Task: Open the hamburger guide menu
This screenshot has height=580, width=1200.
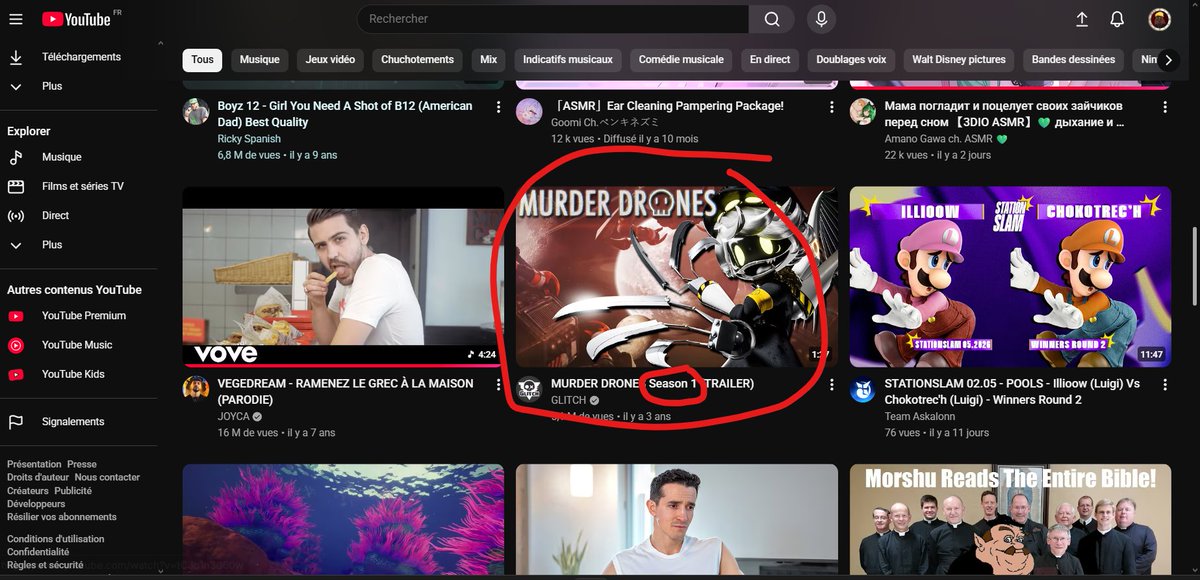Action: point(15,19)
